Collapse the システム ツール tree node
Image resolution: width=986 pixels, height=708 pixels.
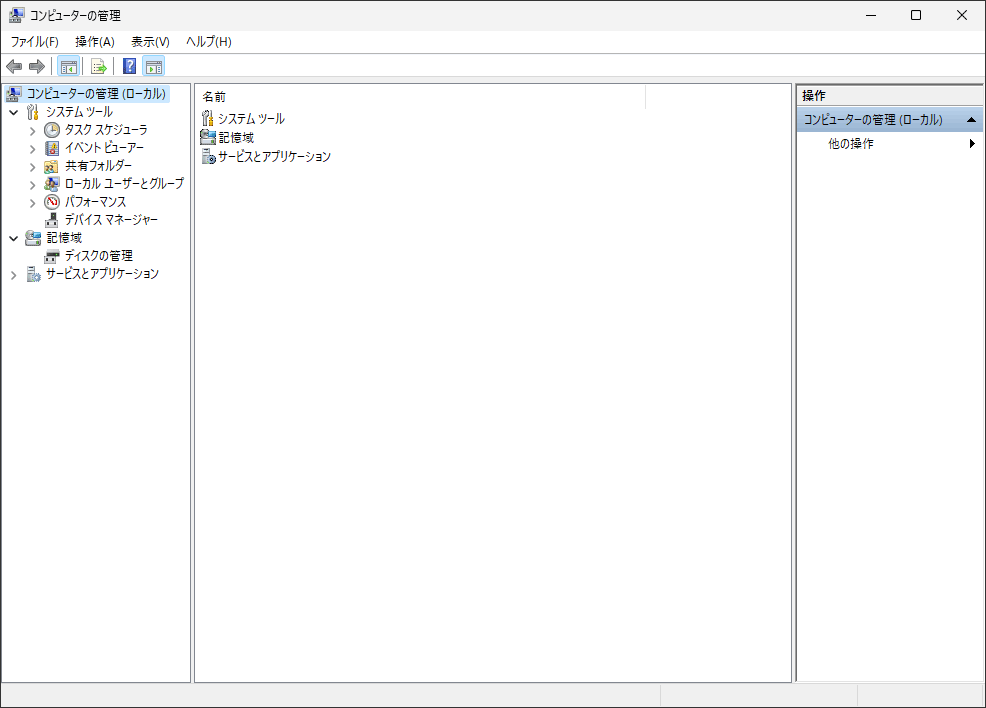click(14, 113)
